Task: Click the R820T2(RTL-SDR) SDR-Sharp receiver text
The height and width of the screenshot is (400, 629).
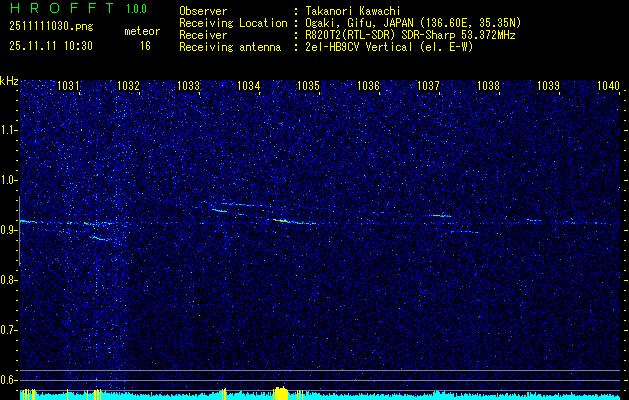Action: click(410, 35)
